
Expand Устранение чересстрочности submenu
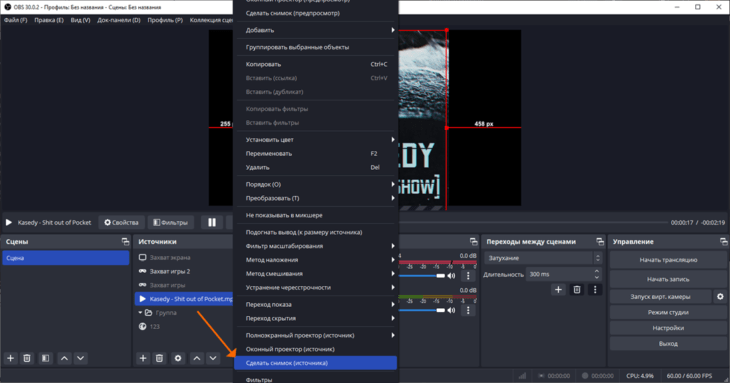point(316,288)
